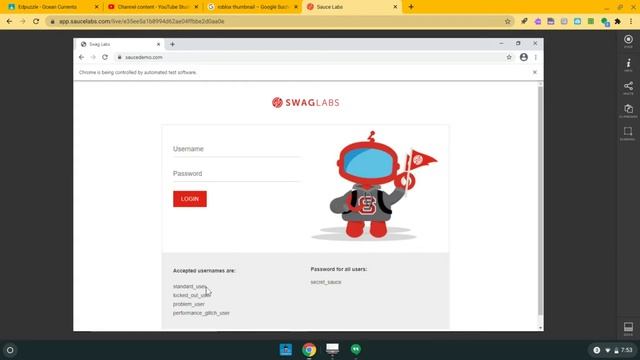This screenshot has height=360, width=640.
Task: Click the Password input field
Action: point(236,174)
